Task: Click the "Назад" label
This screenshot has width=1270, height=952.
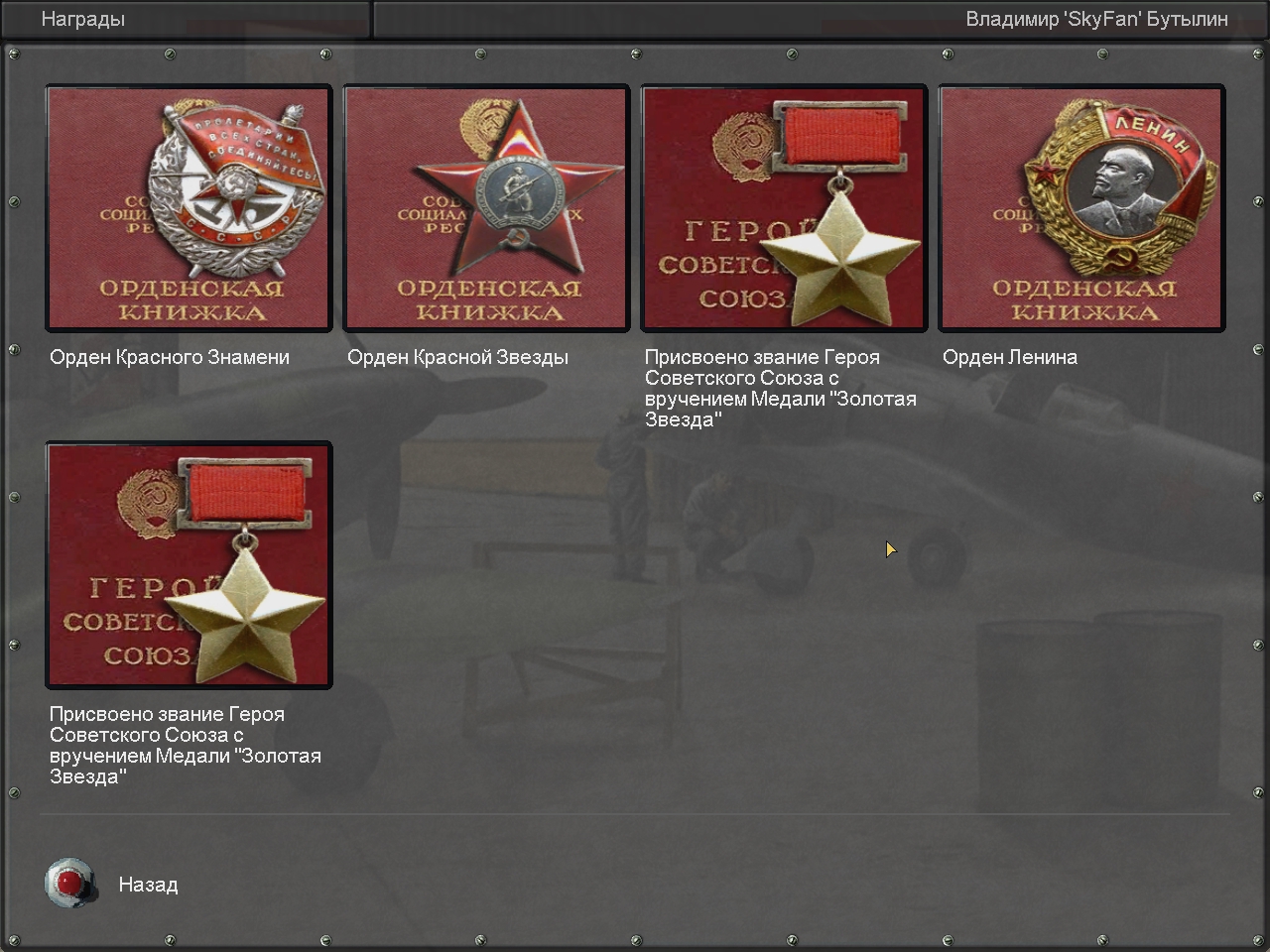Action: tap(148, 885)
